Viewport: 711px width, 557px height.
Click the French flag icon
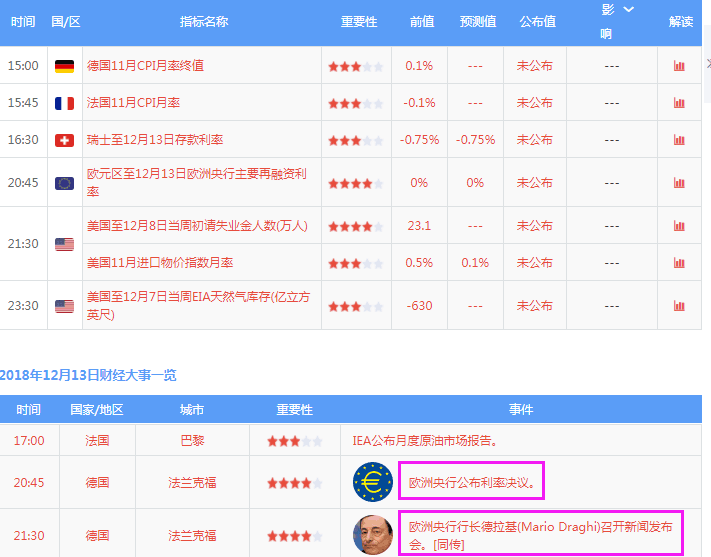point(64,103)
